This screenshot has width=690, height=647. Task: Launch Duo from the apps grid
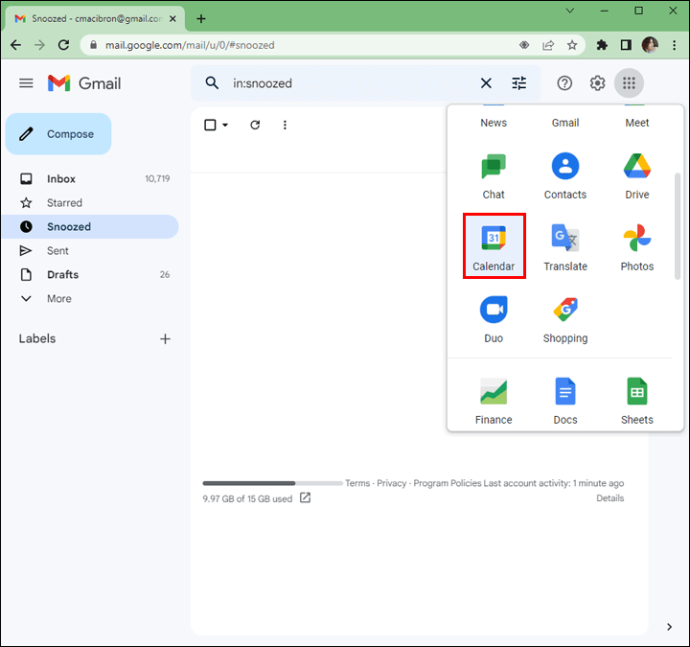click(493, 320)
